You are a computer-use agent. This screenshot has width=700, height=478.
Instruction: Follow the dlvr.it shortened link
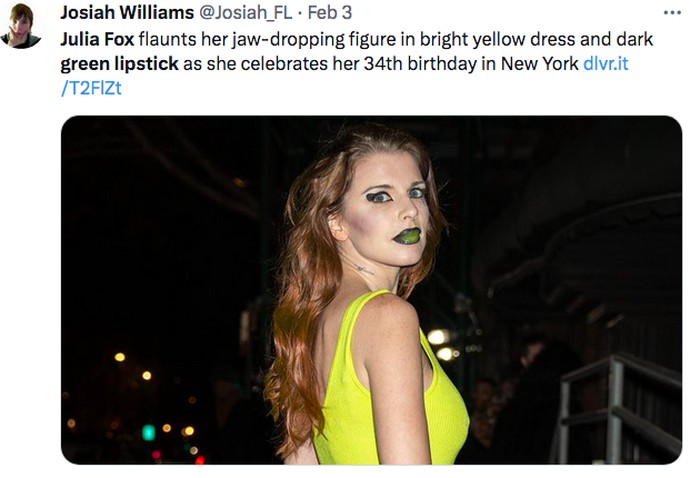[610, 64]
